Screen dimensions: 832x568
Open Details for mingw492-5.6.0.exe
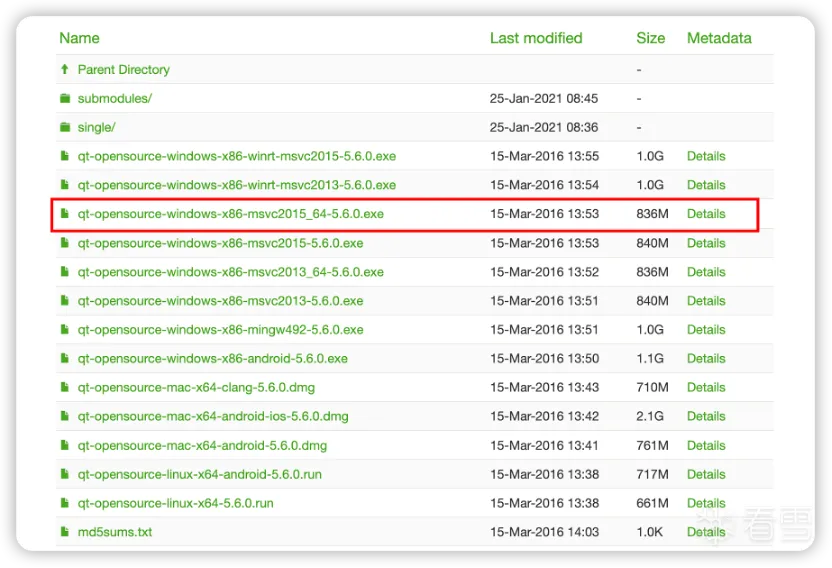tap(706, 330)
